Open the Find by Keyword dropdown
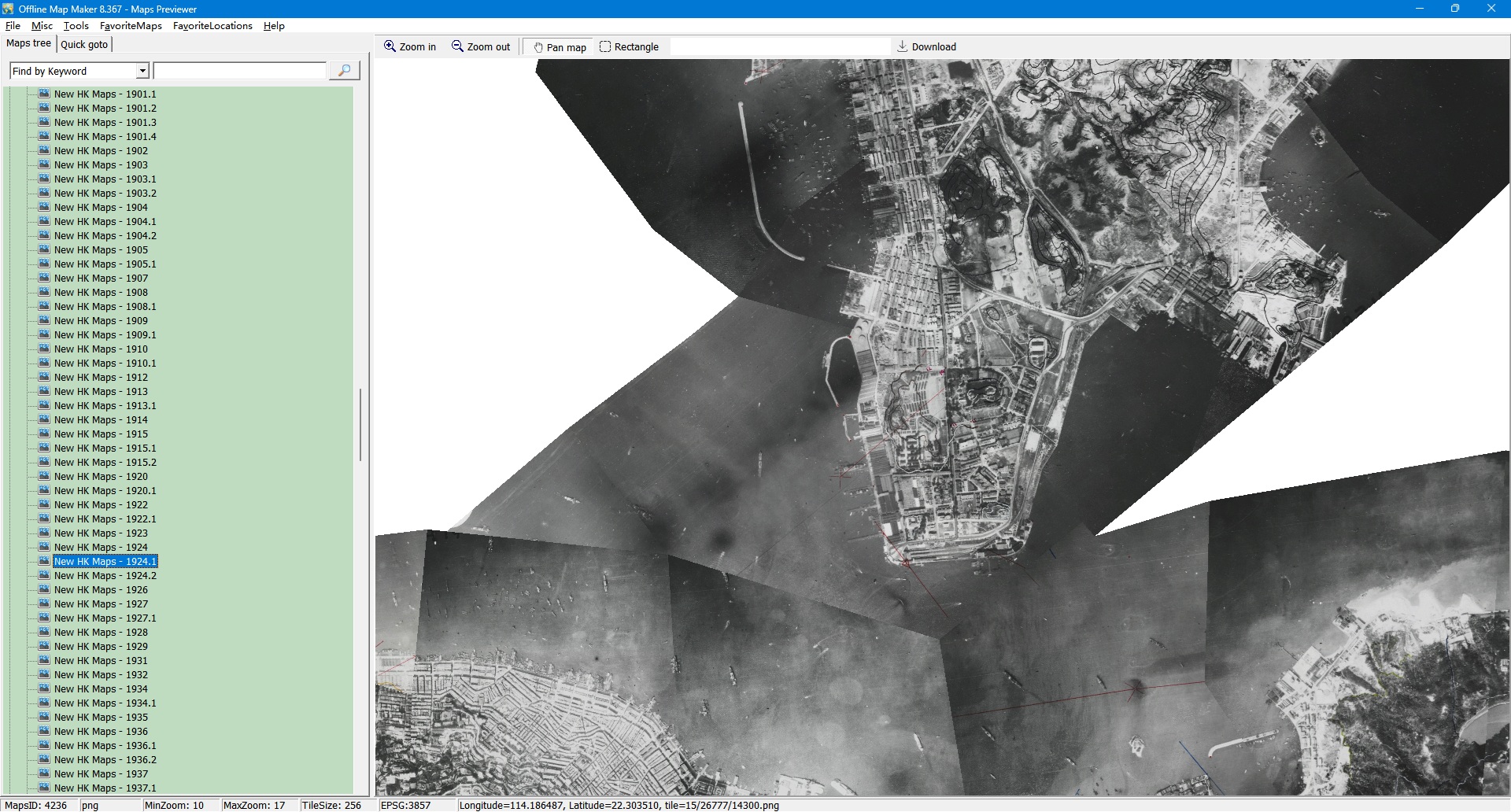 [142, 72]
